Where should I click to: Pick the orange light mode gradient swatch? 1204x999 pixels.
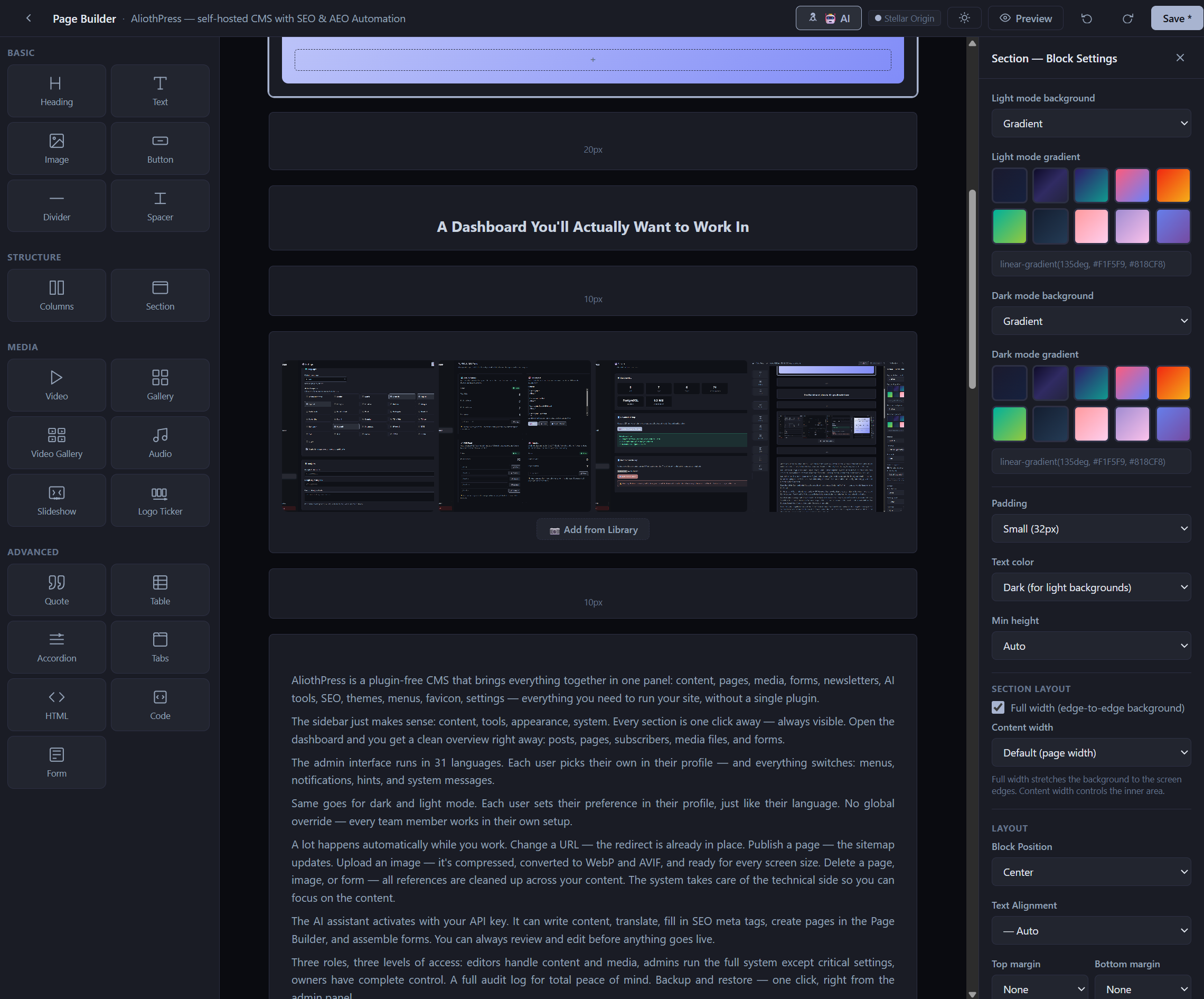coord(1172,185)
